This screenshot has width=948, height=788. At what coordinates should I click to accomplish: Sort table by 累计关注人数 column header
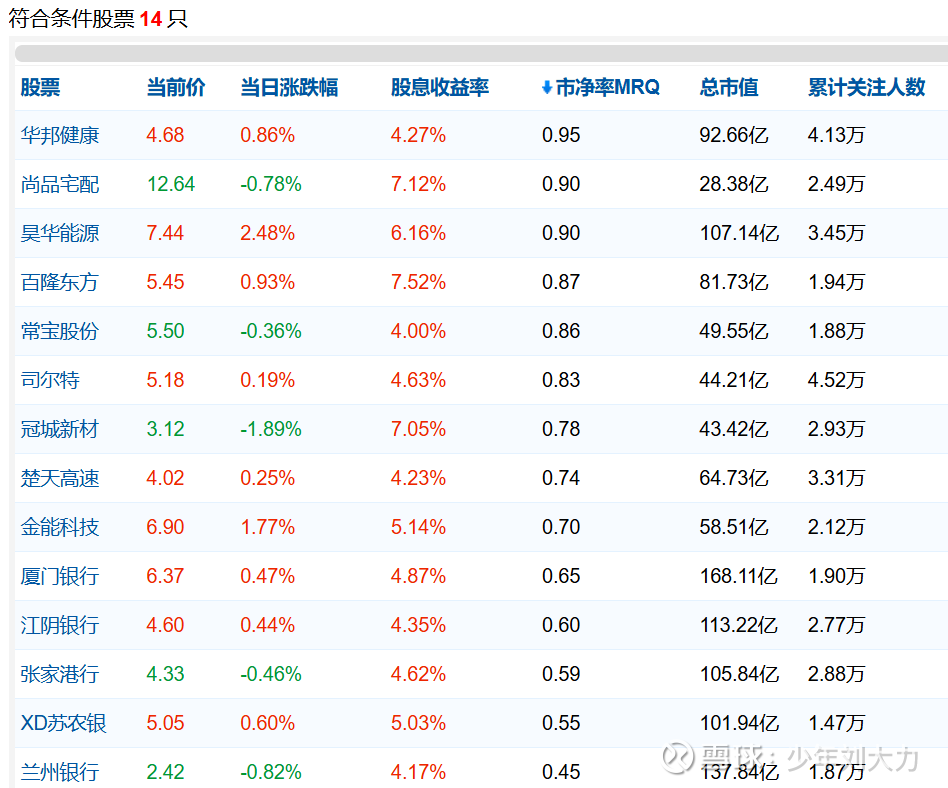point(866,87)
